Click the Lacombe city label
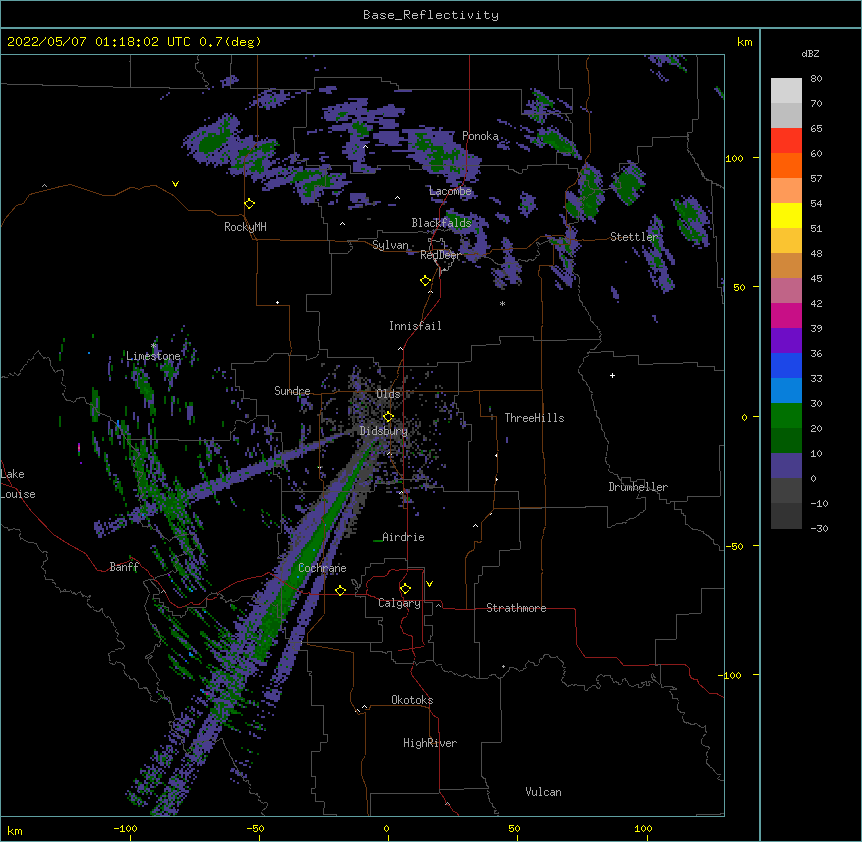 450,191
